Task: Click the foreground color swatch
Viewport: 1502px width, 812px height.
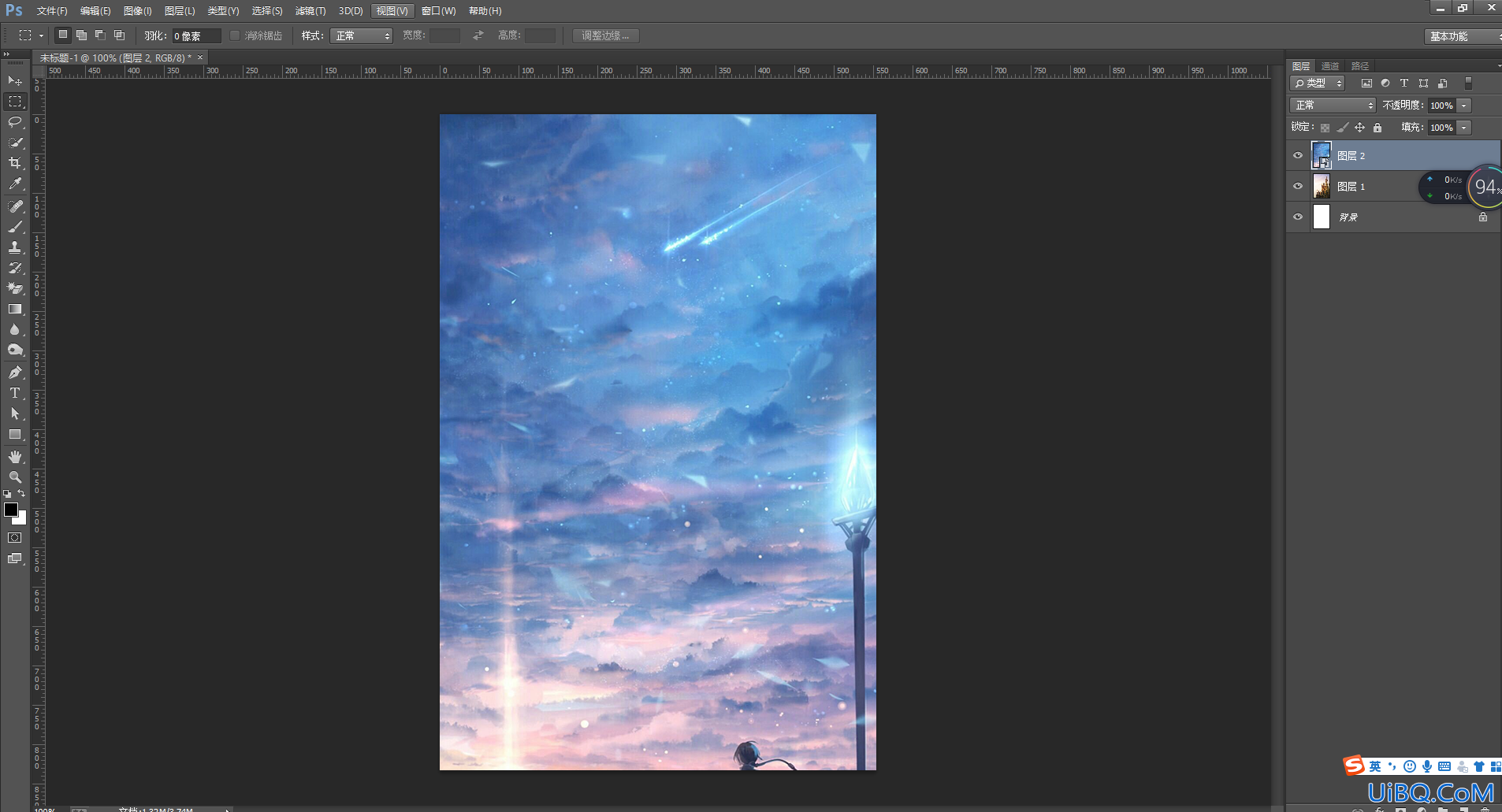Action: tap(11, 510)
